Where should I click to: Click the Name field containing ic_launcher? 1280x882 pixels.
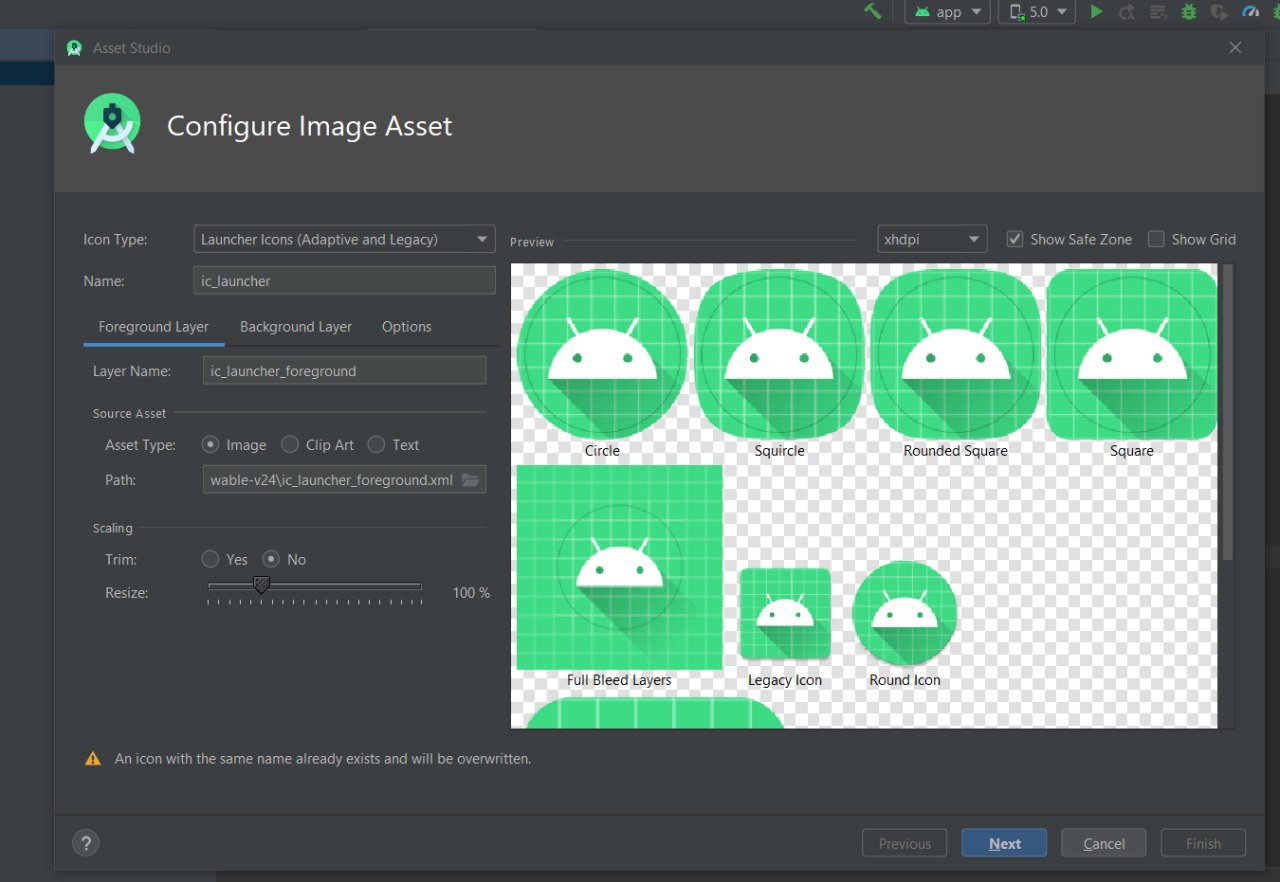point(344,281)
